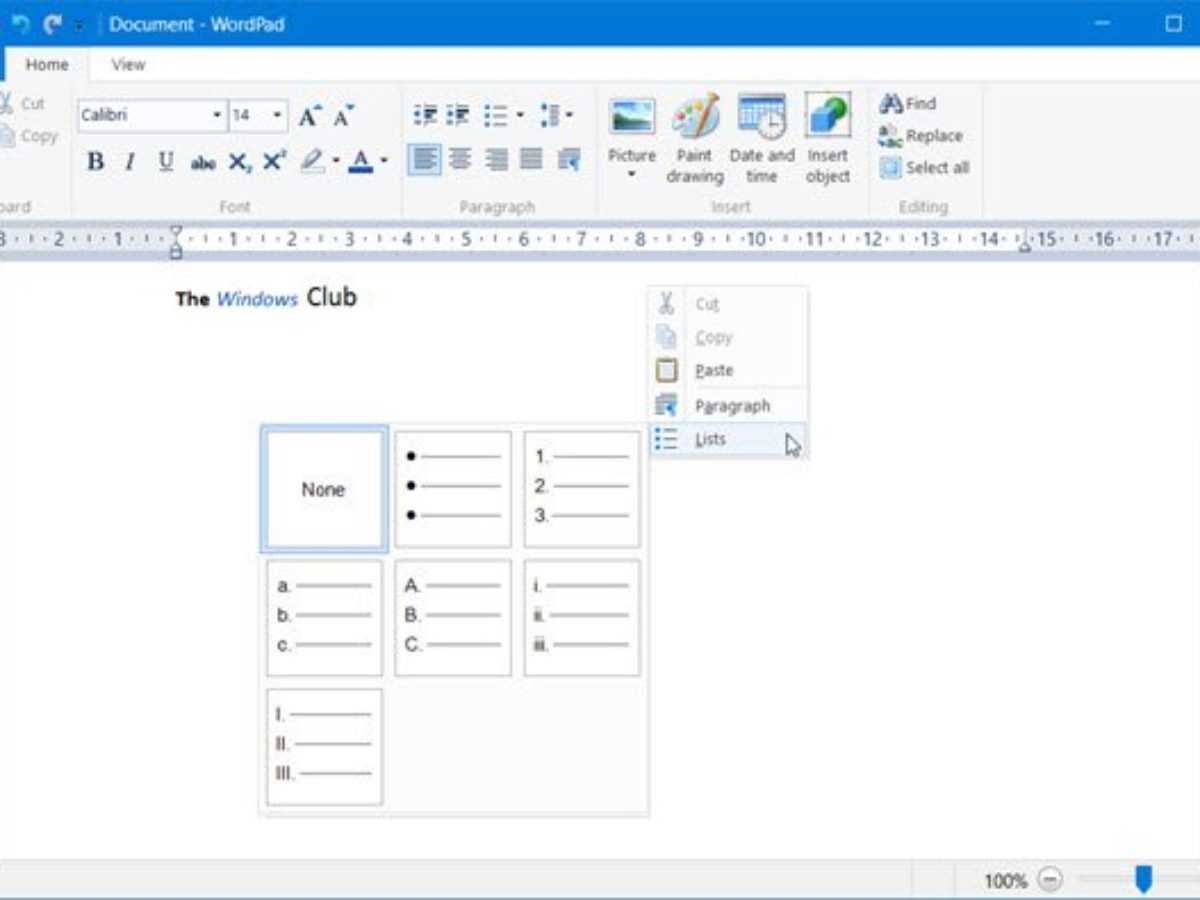
Task: Open the list style dropdown arrow in ribbon
Action: (520, 115)
